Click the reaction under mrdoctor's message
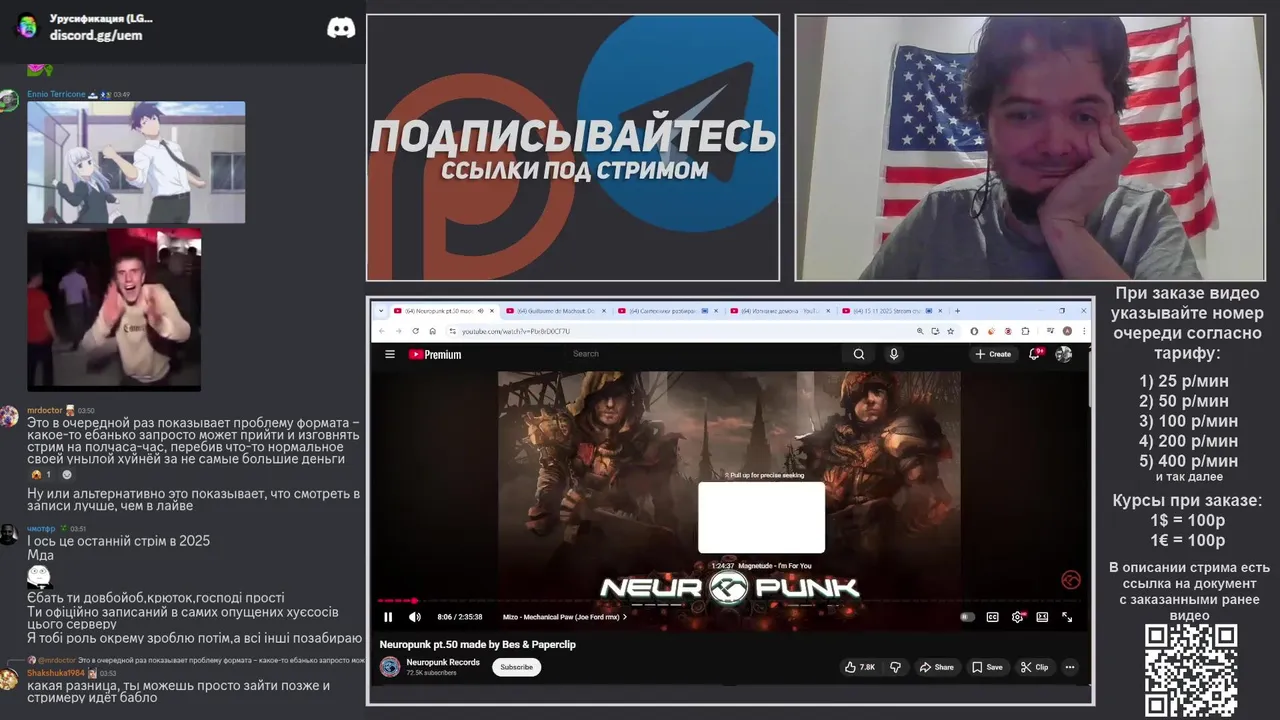 (x=41, y=474)
